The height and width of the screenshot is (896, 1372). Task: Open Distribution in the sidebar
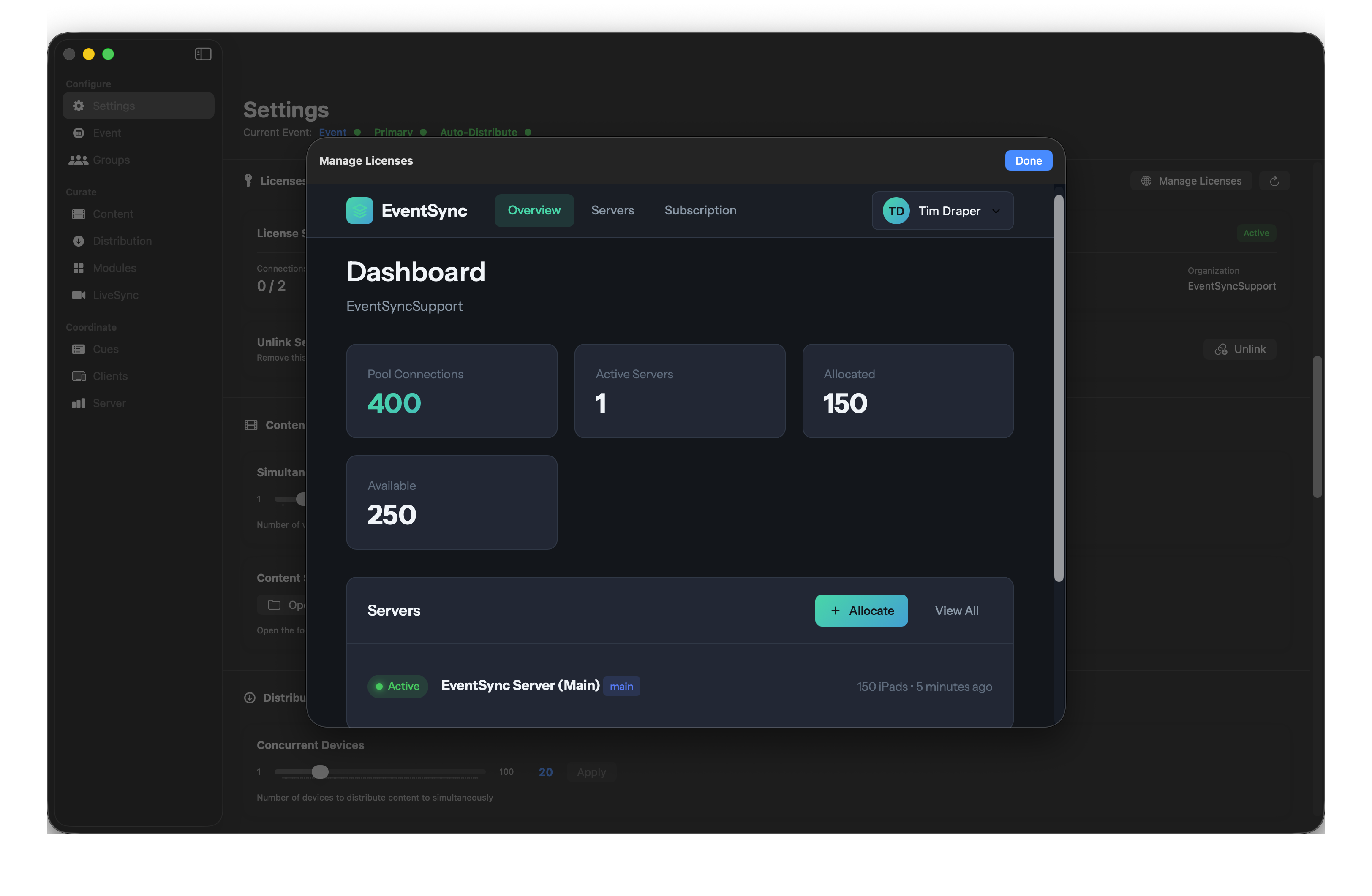coord(139,242)
